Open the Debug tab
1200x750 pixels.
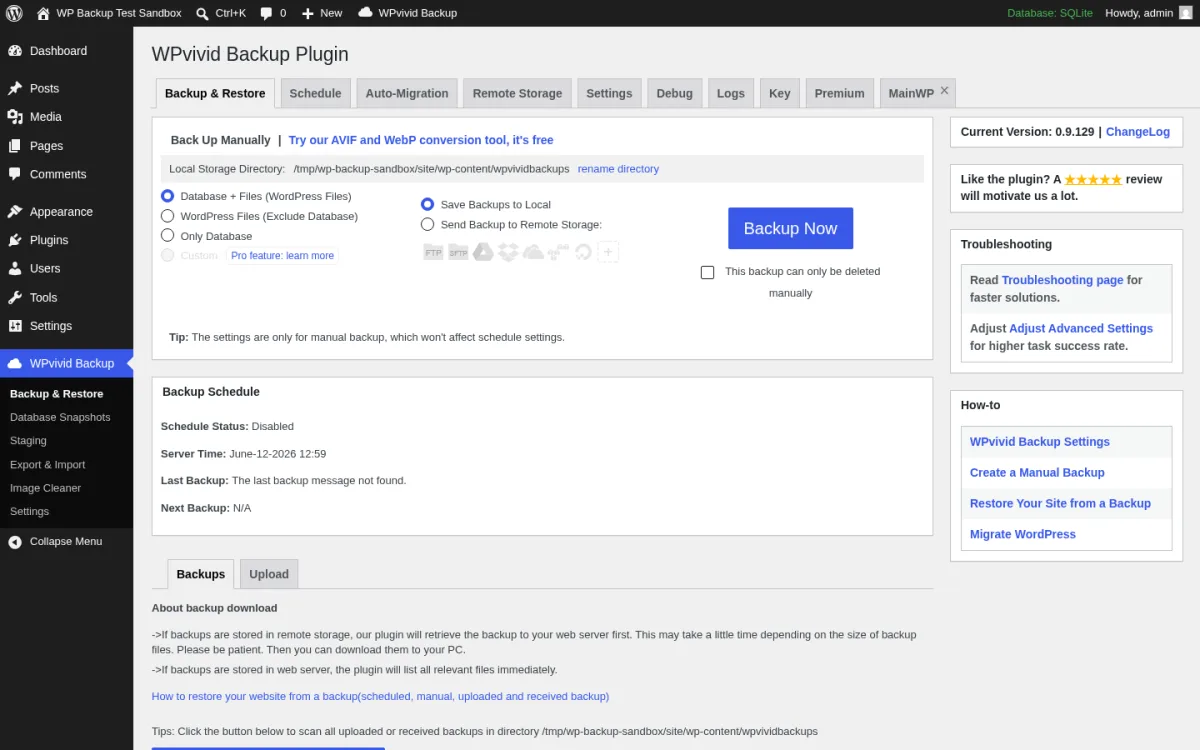point(675,93)
